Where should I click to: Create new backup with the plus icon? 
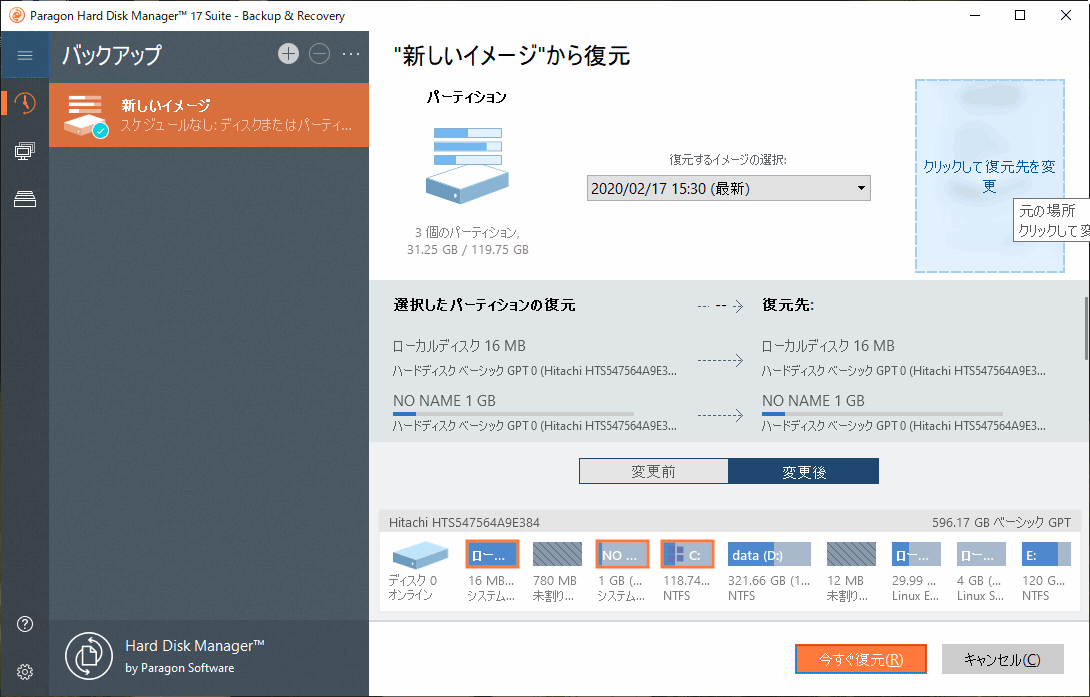click(288, 54)
